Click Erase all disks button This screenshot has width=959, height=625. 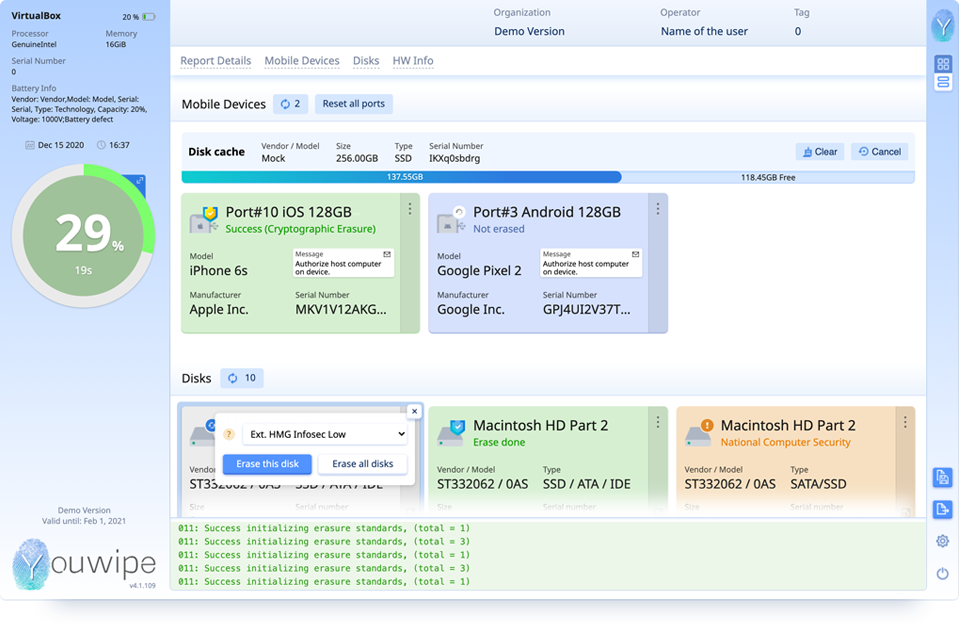pyautogui.click(x=363, y=464)
